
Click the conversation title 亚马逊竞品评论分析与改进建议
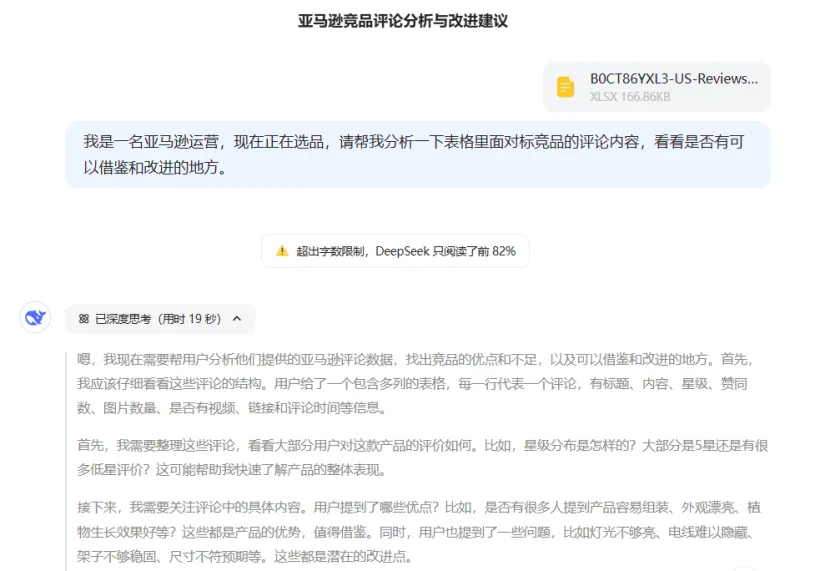tap(403, 21)
